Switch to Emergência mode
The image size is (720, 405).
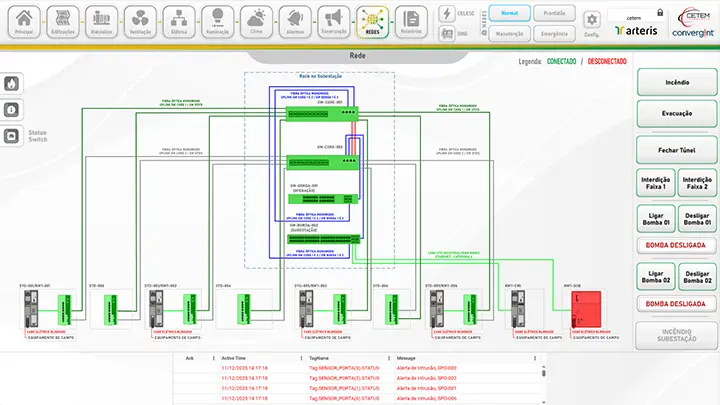click(x=555, y=33)
